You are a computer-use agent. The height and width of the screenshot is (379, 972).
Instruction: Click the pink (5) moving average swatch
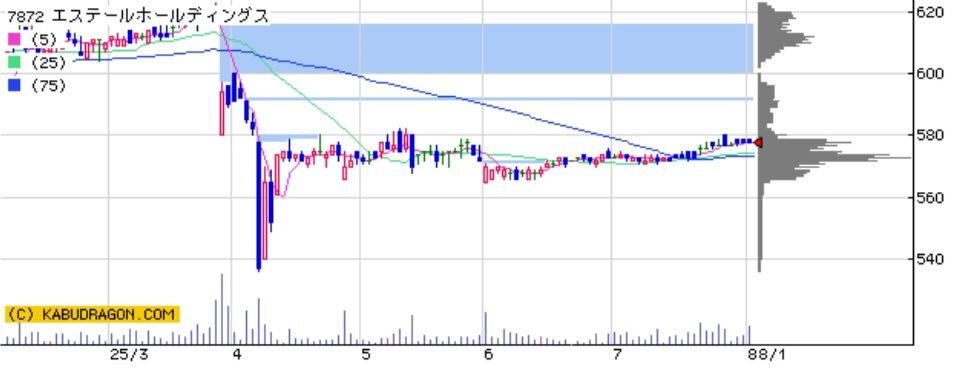click(x=14, y=40)
